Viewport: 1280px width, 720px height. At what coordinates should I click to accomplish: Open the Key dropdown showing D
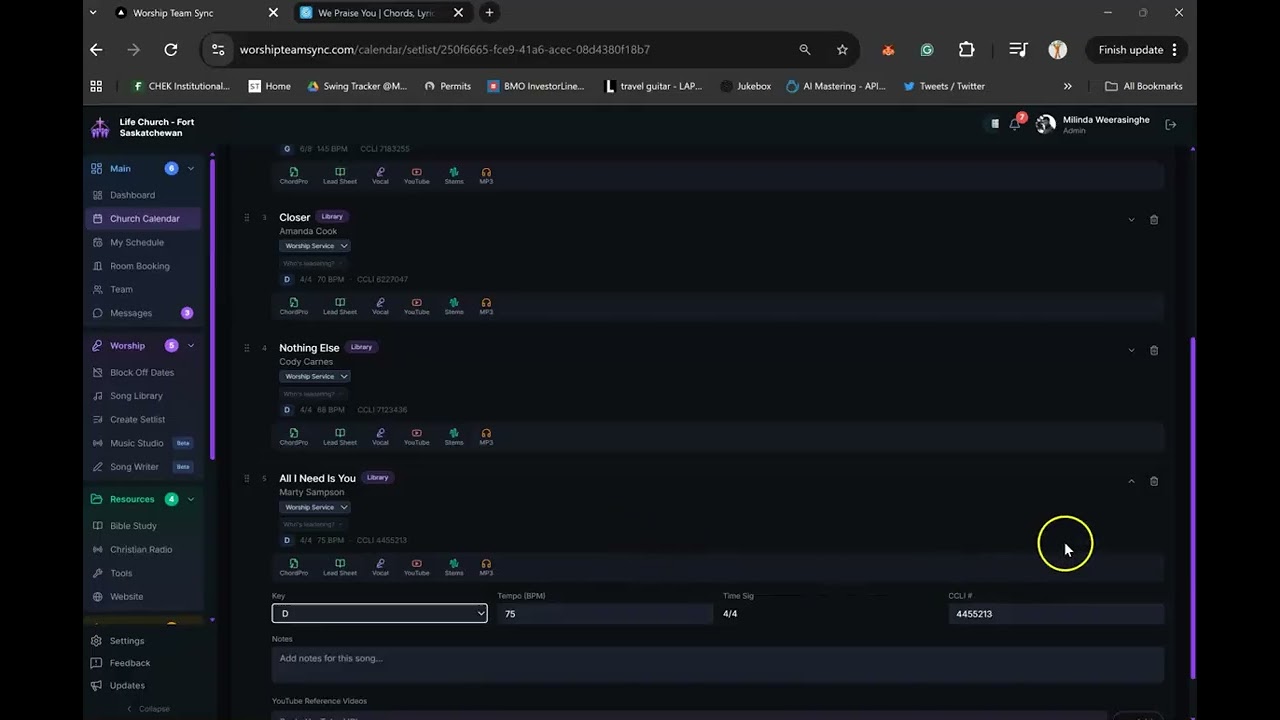tap(380, 614)
